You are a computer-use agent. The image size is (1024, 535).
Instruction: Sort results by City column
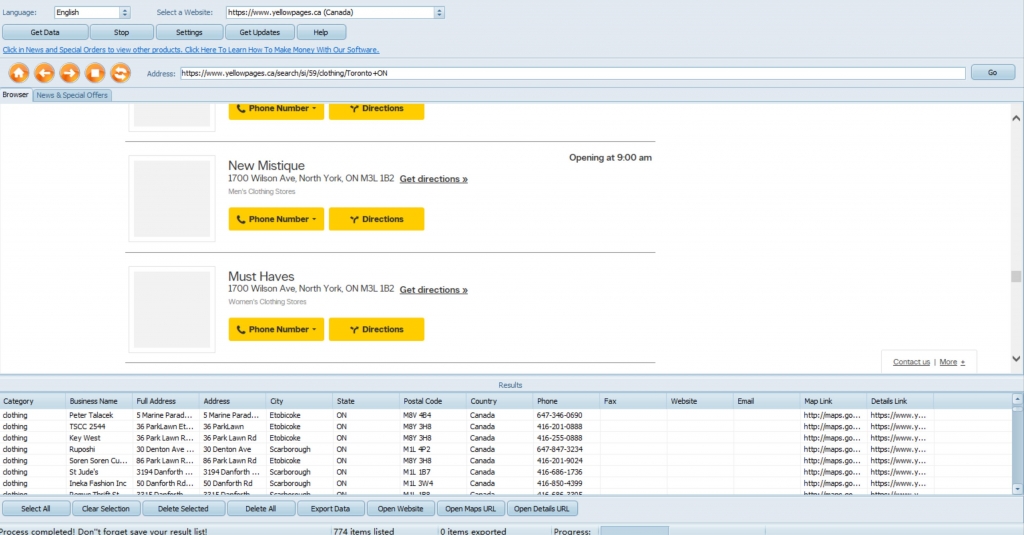[x=300, y=401]
